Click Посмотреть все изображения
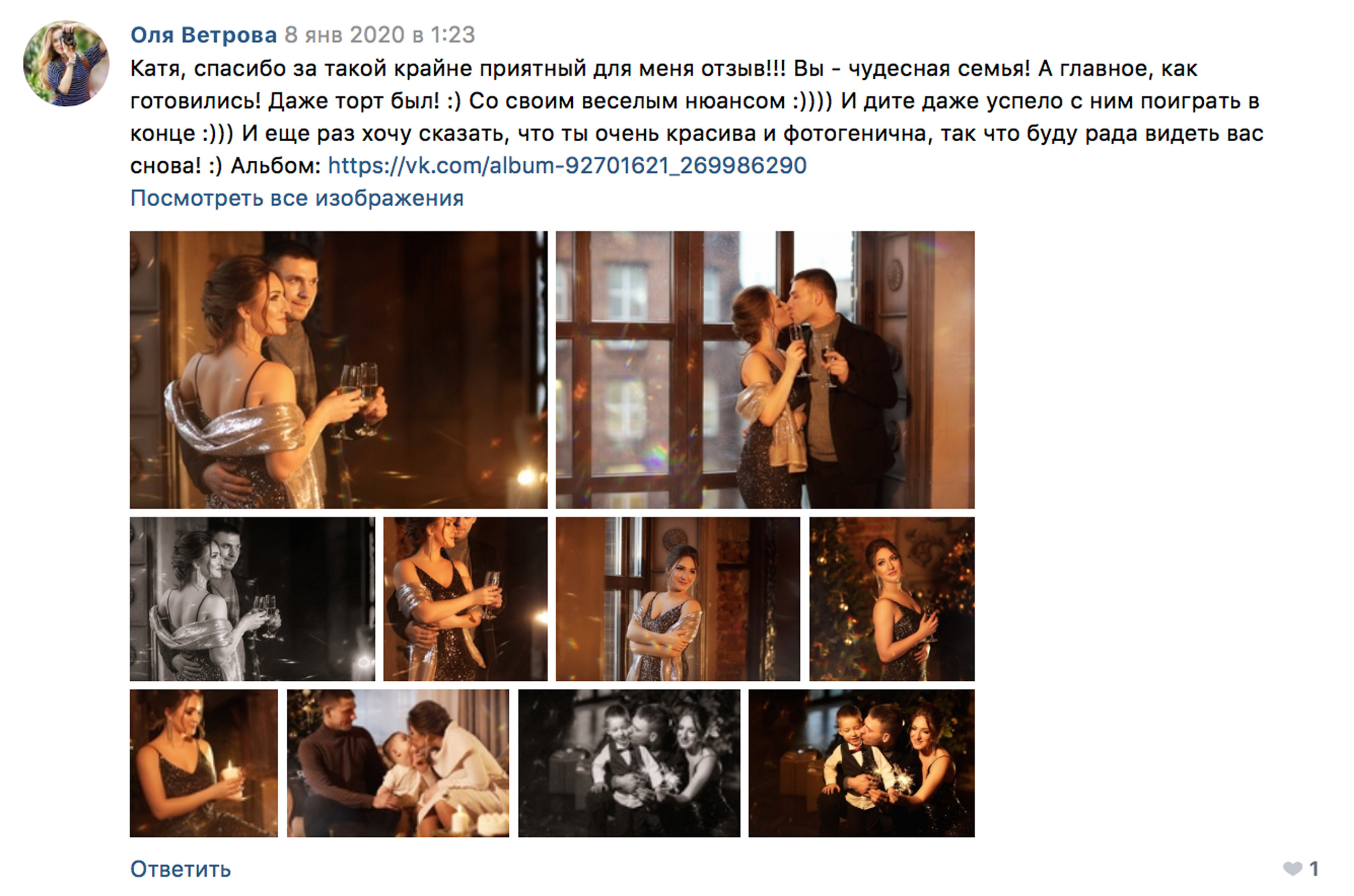Viewport: 1354px width, 896px height. pos(297,198)
